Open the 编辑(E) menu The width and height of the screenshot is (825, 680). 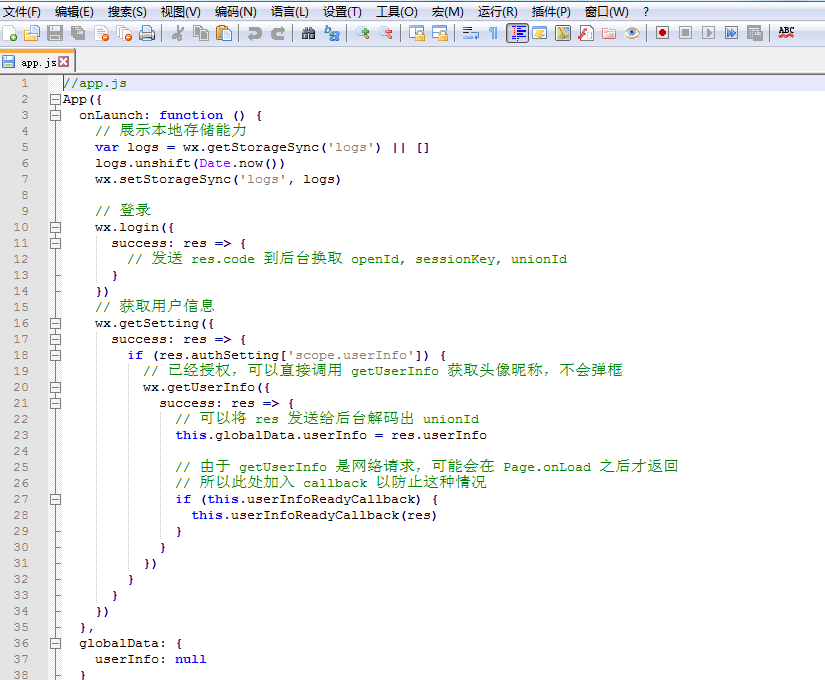point(74,11)
